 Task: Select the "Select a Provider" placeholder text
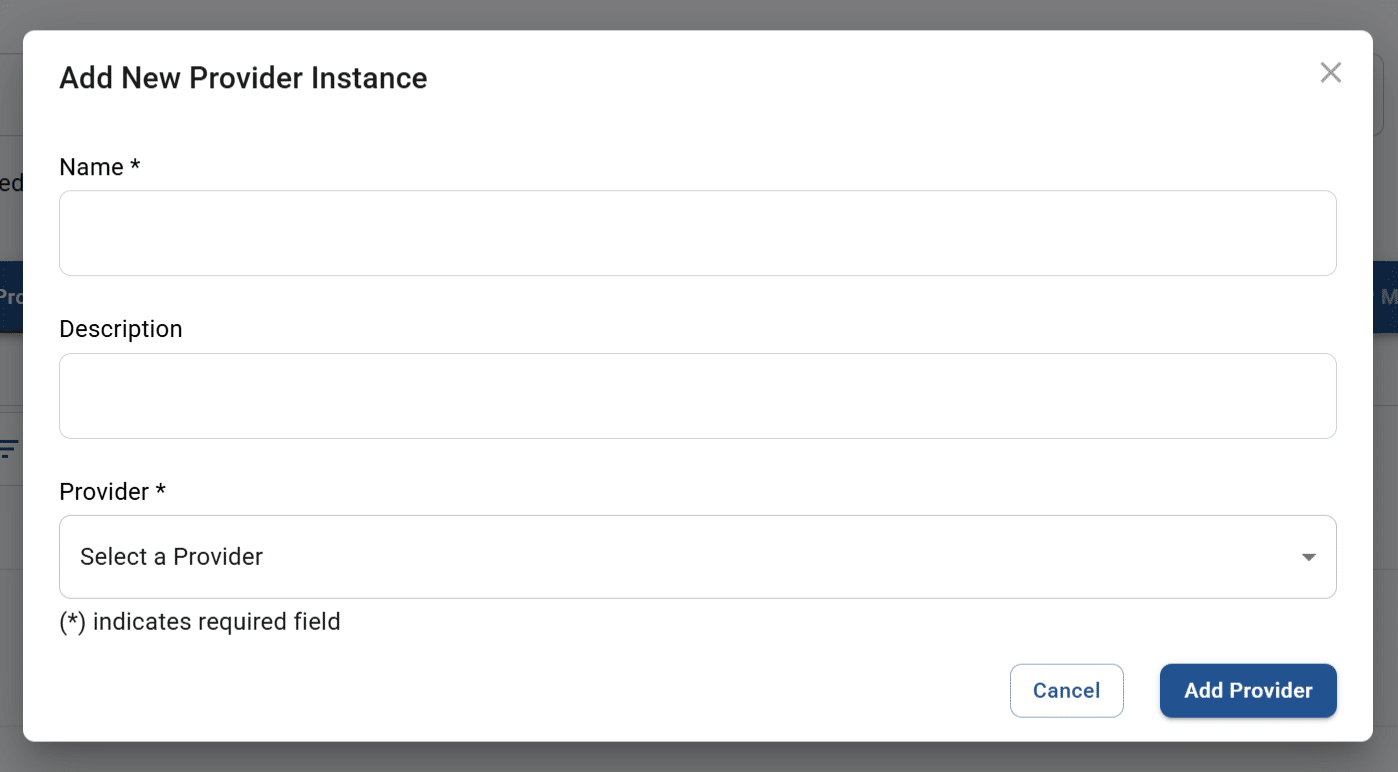(x=171, y=557)
